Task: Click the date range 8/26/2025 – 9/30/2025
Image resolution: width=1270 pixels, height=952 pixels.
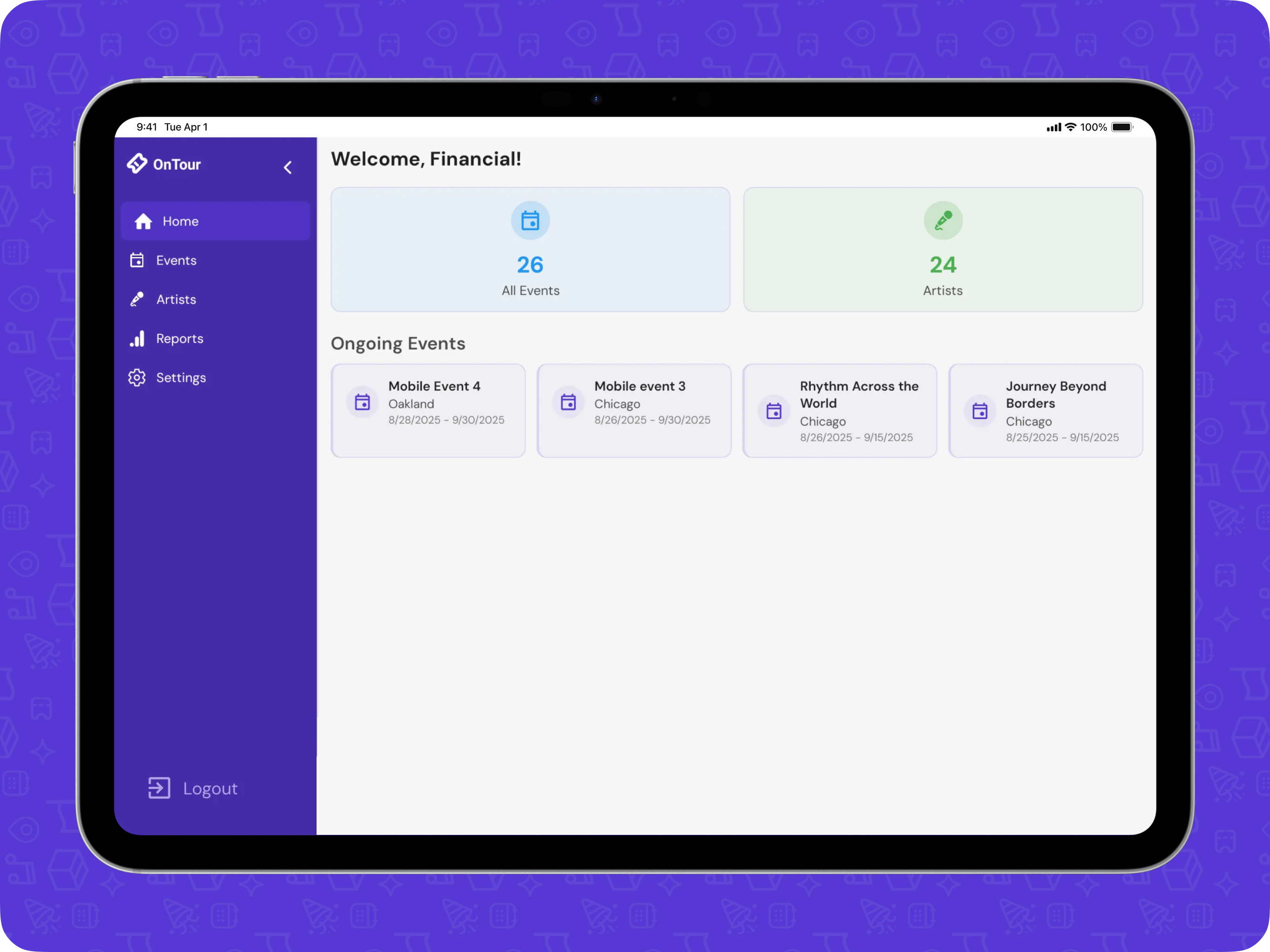Action: point(652,420)
